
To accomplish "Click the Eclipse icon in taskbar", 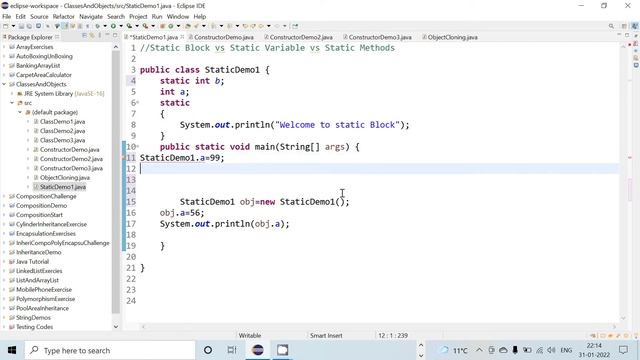I will 258,350.
